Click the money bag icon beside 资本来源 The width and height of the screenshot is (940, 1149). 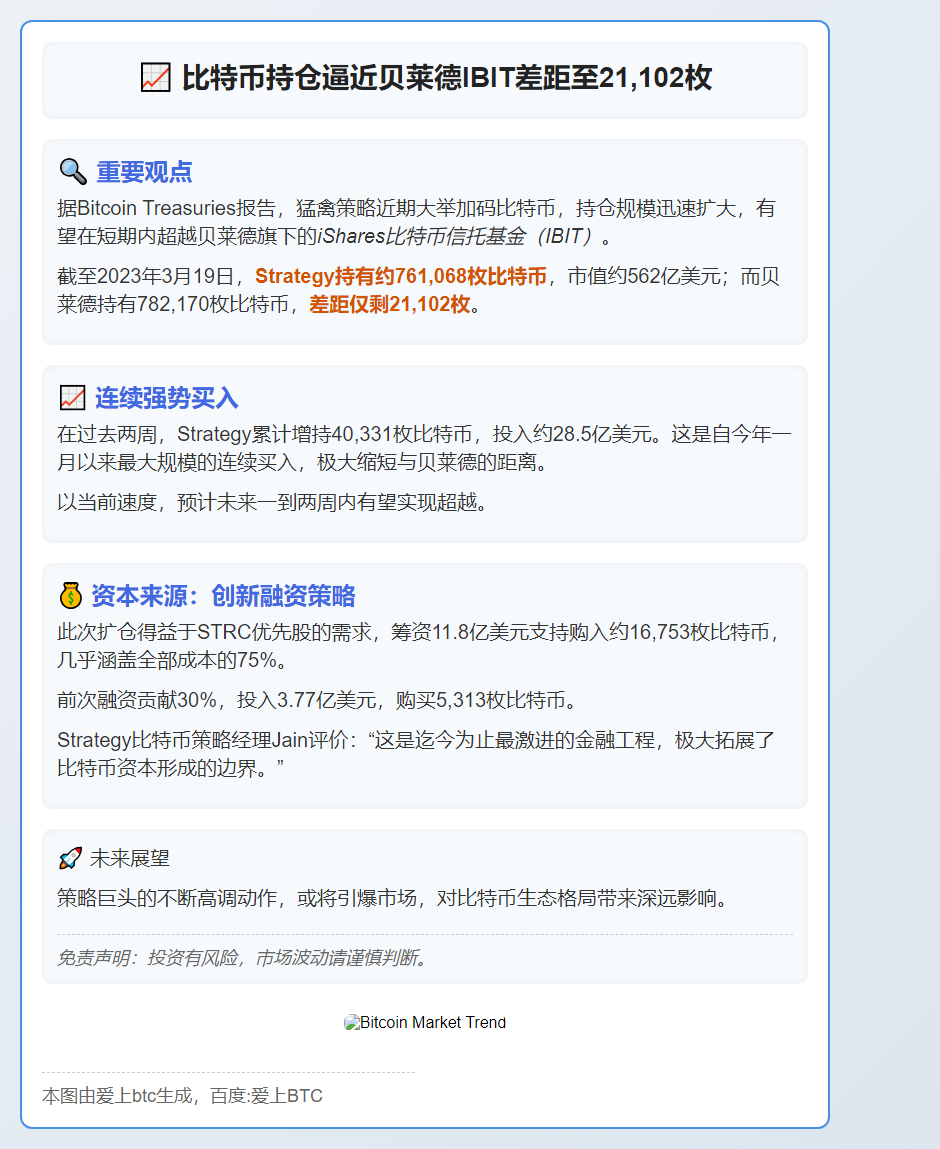pos(70,595)
